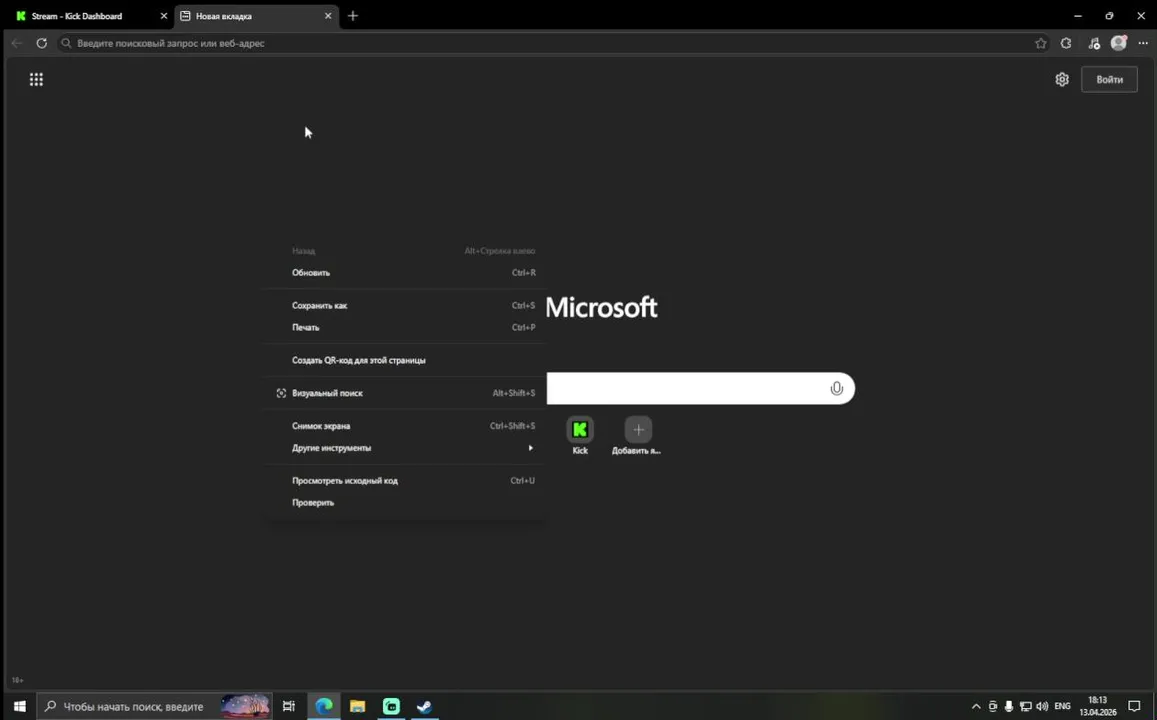Open File Explorer from taskbar
Image resolution: width=1157 pixels, height=720 pixels.
click(x=358, y=706)
